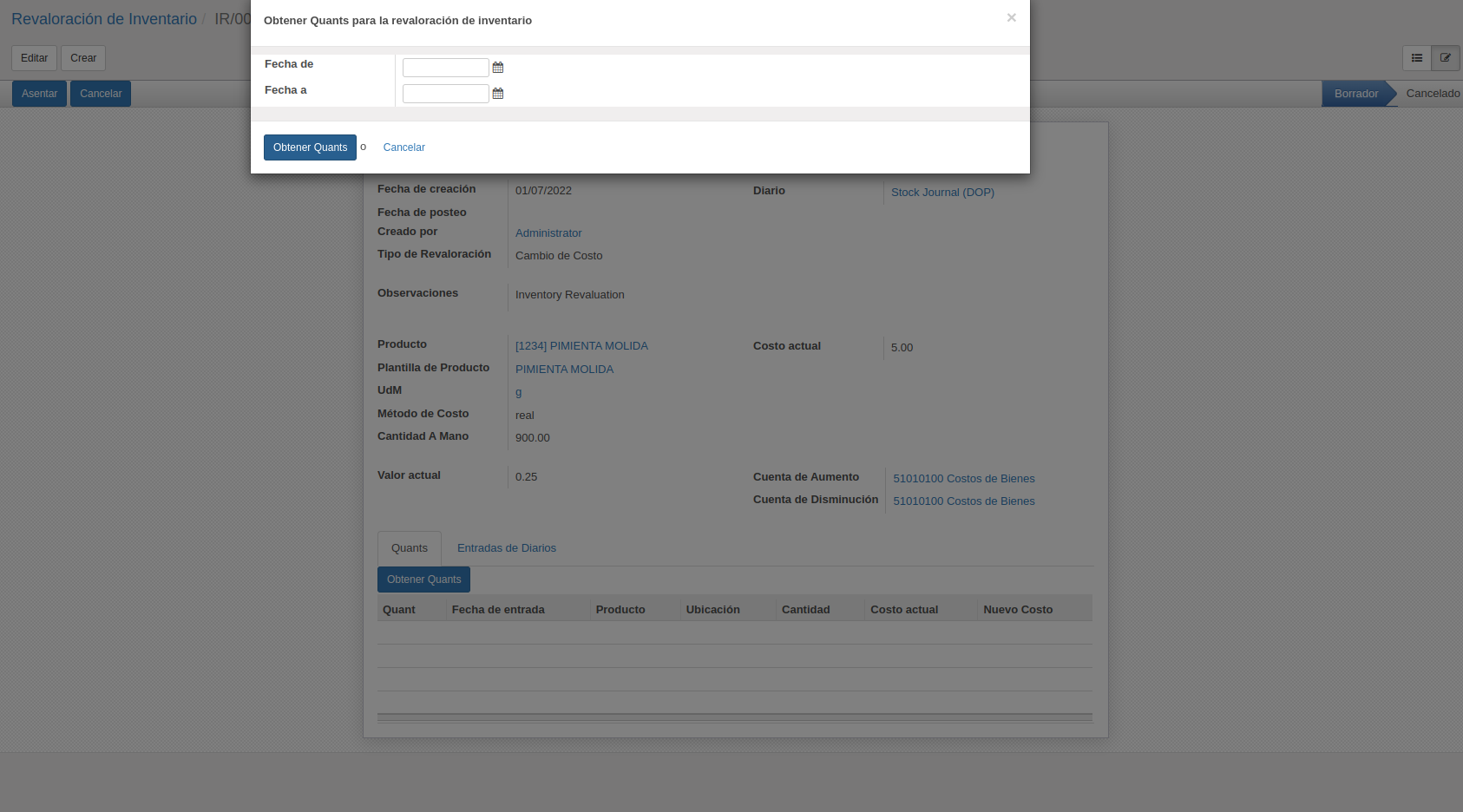Click the Inventory Revaluation observation text
Image resolution: width=1463 pixels, height=812 pixels.
(x=570, y=295)
